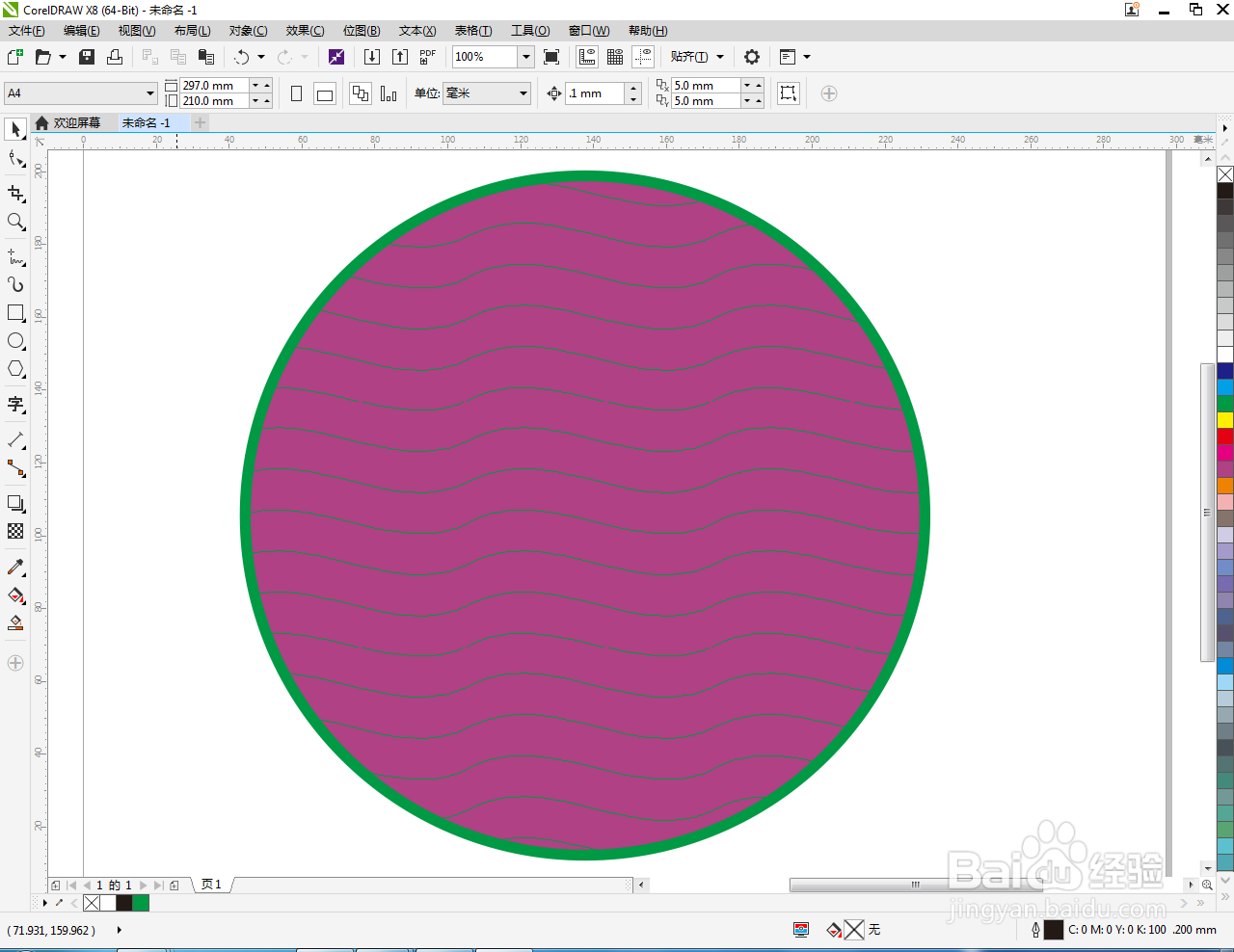Select the Artistic Media tool
Viewport: 1234px width, 952px height.
pos(15,284)
